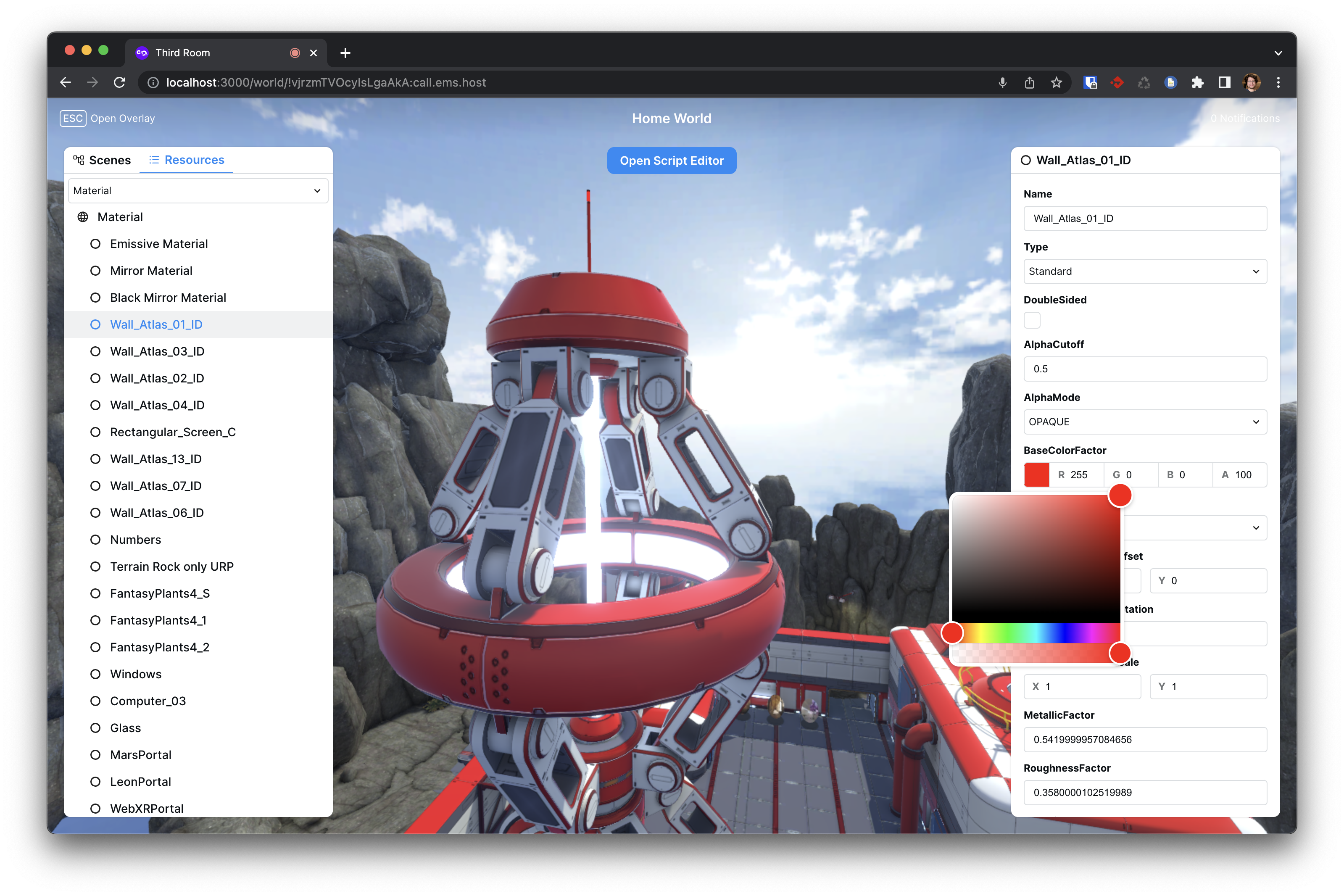Open the Material resource type dropdown
Viewport: 1344px width, 896px height.
pyautogui.click(x=198, y=191)
